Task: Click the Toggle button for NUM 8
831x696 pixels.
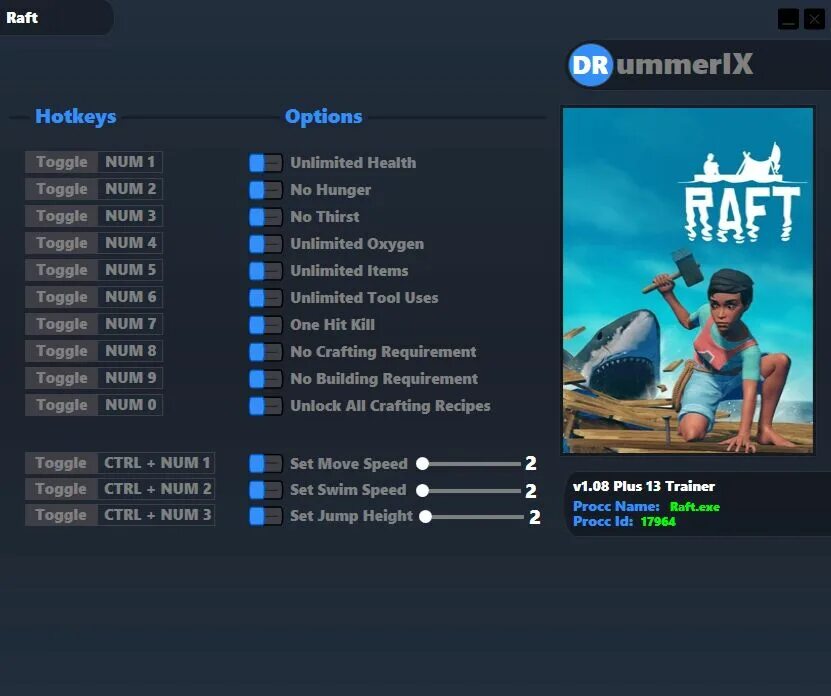Action: coord(61,351)
